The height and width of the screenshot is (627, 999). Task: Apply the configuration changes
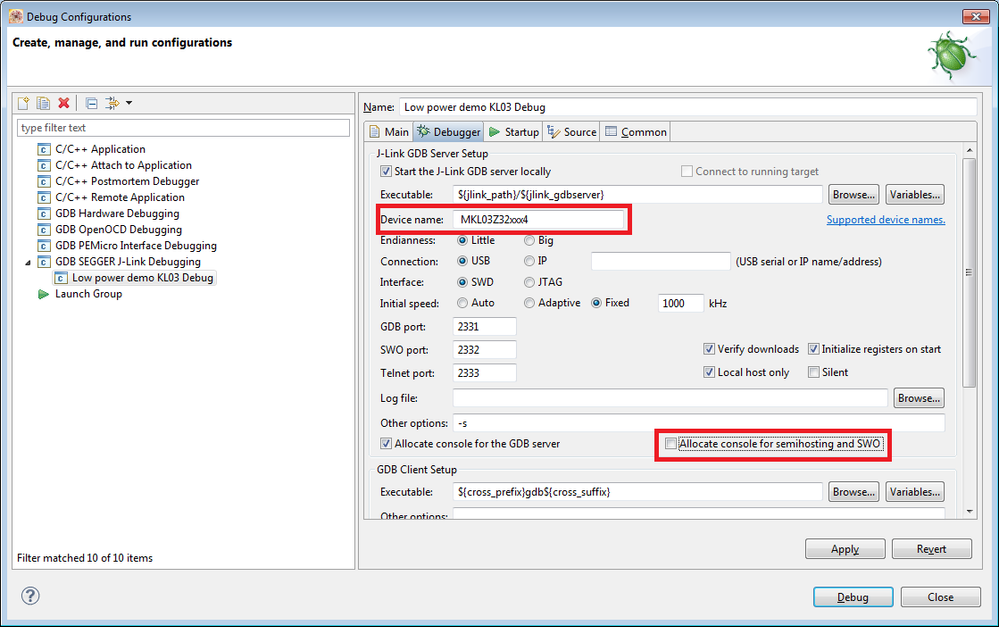844,548
